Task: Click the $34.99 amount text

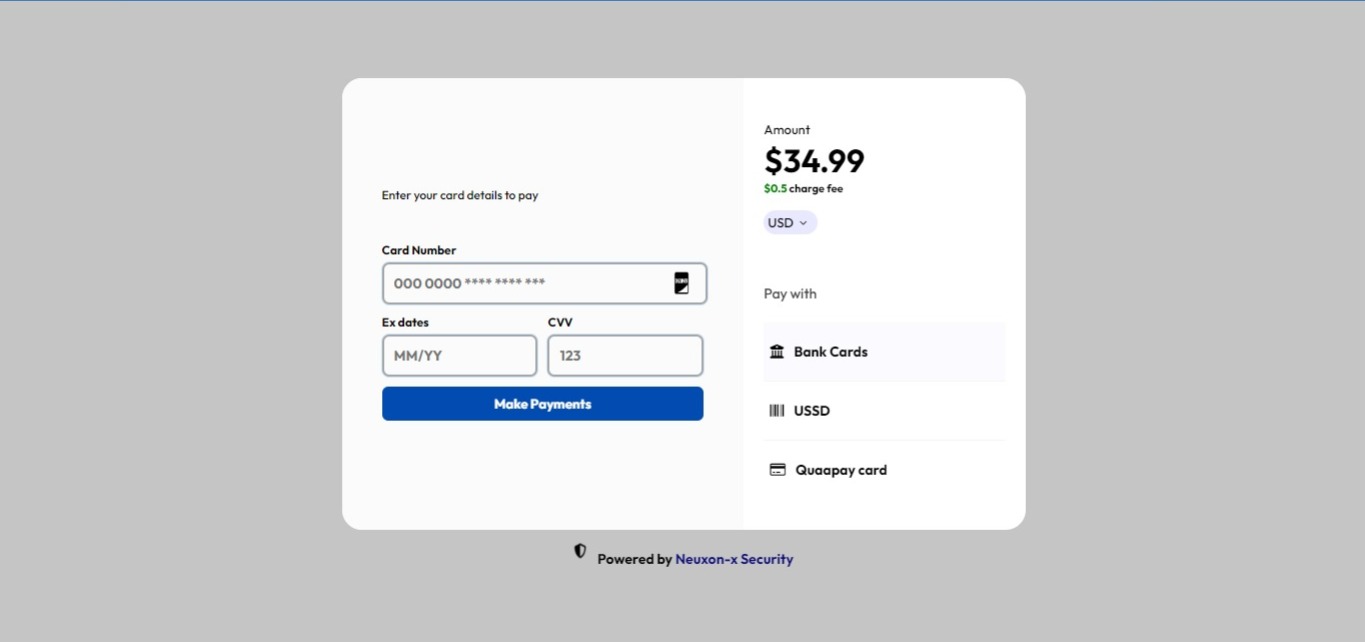Action: point(814,161)
